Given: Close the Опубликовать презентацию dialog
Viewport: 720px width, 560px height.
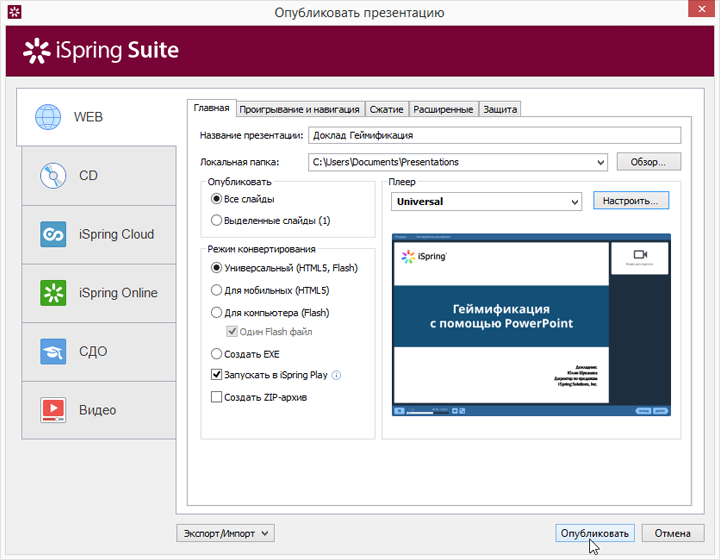Looking at the screenshot, I should tap(702, 9).
